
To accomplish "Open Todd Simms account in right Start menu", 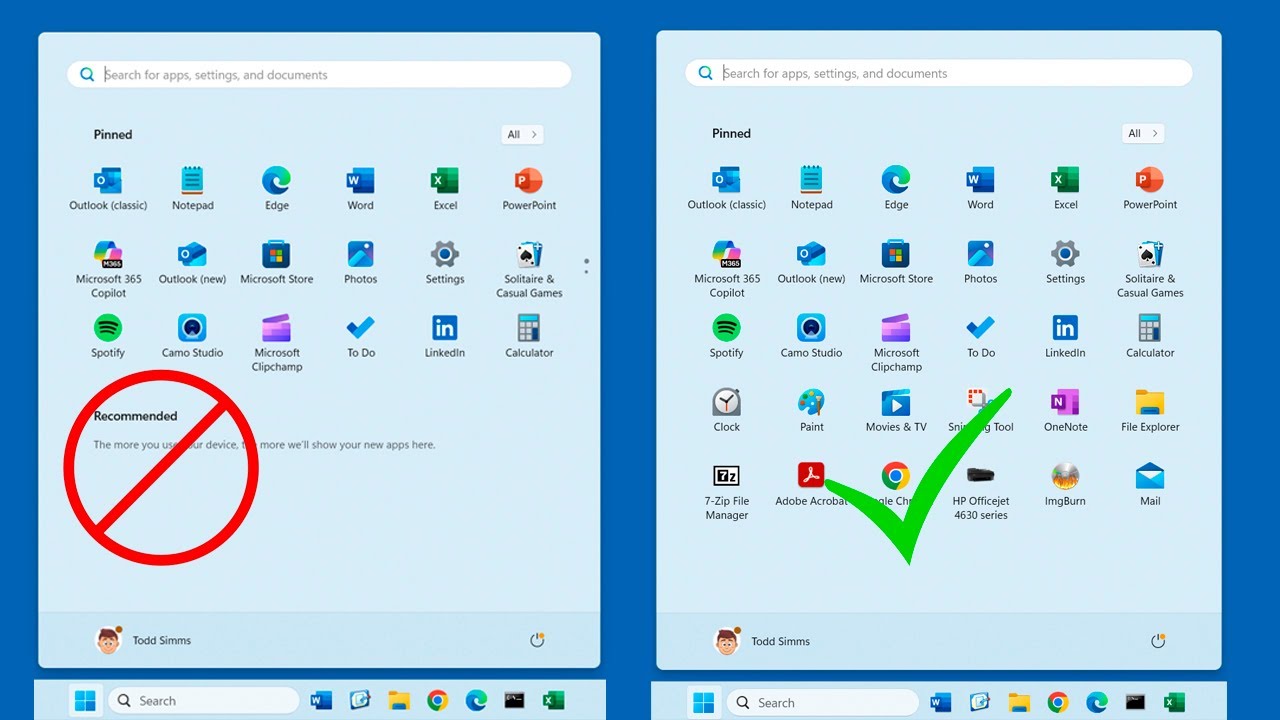I will [762, 641].
